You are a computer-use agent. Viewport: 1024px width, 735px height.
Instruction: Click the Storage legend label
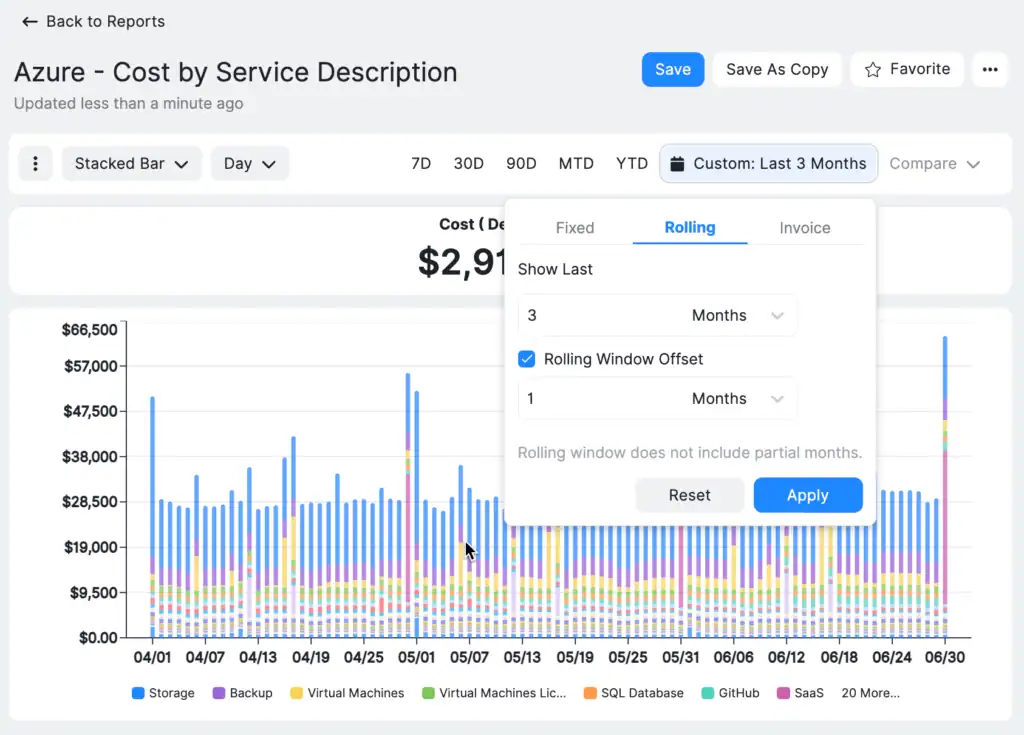point(172,693)
